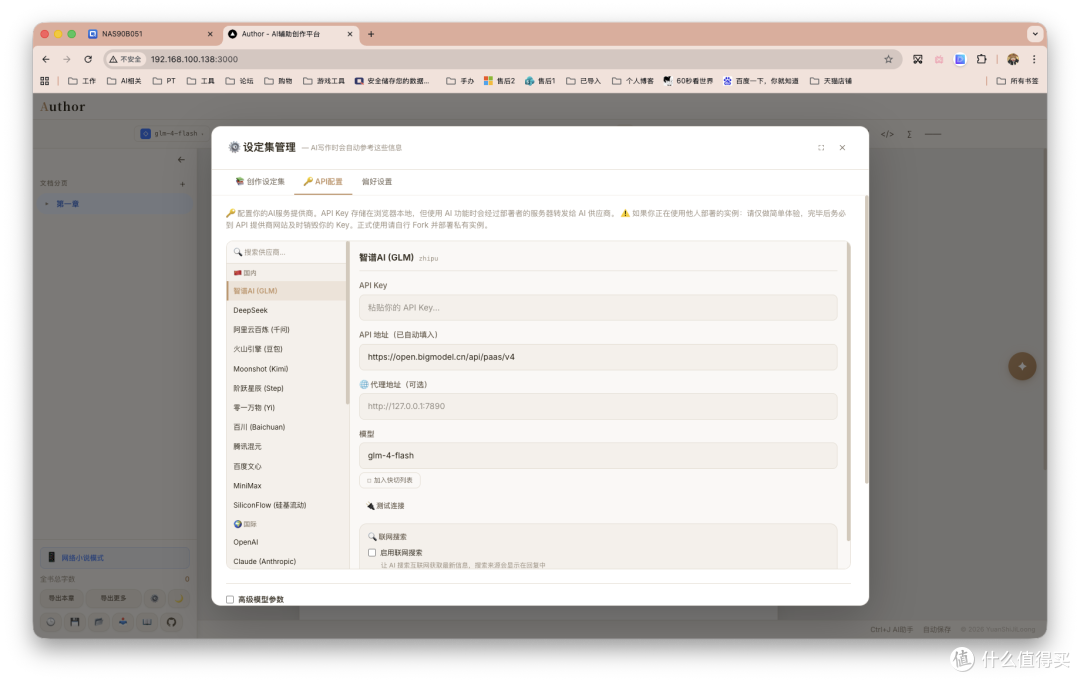Click the floppy disk save icon

(x=75, y=622)
